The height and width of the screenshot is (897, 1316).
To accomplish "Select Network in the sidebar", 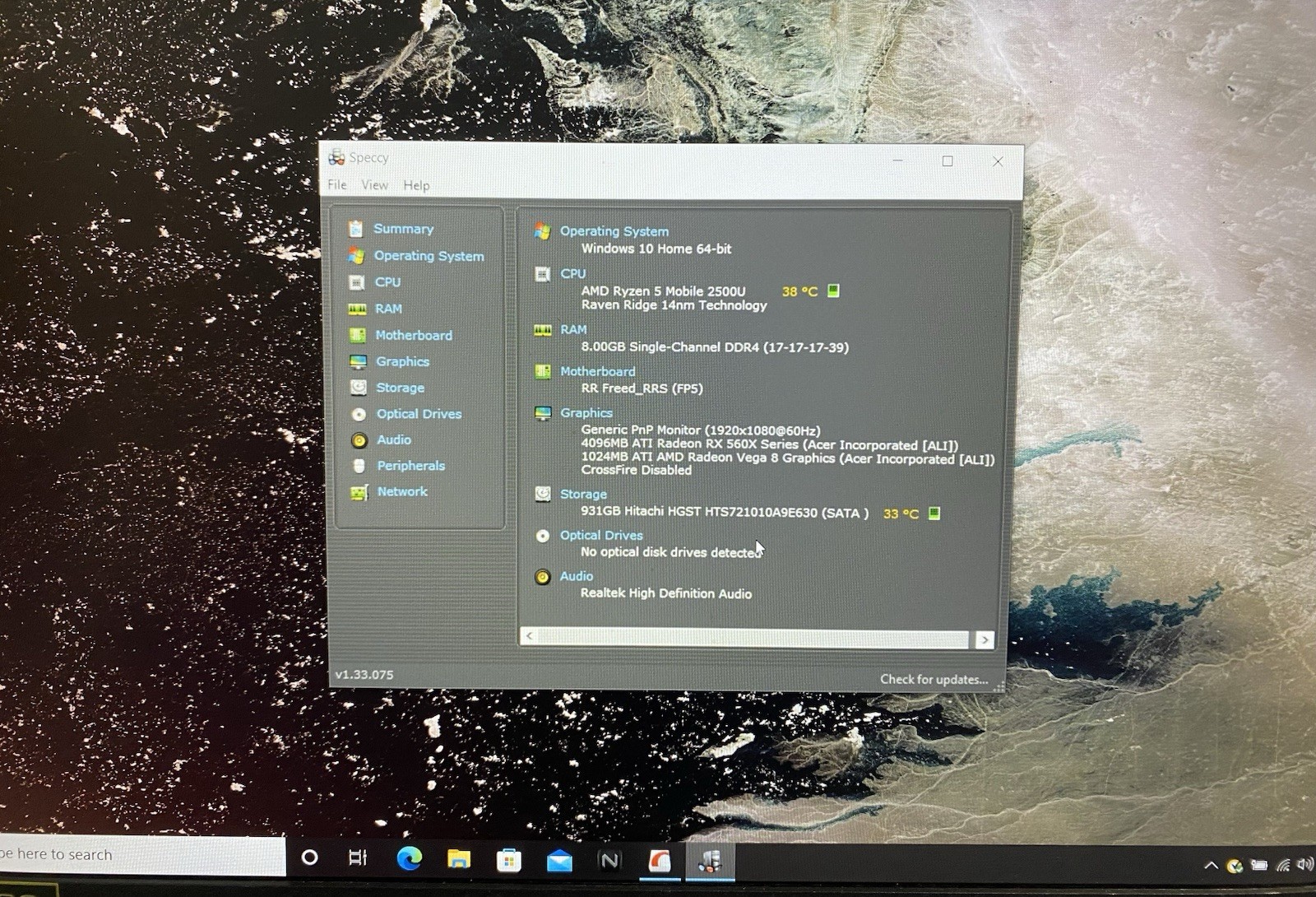I will tap(402, 491).
